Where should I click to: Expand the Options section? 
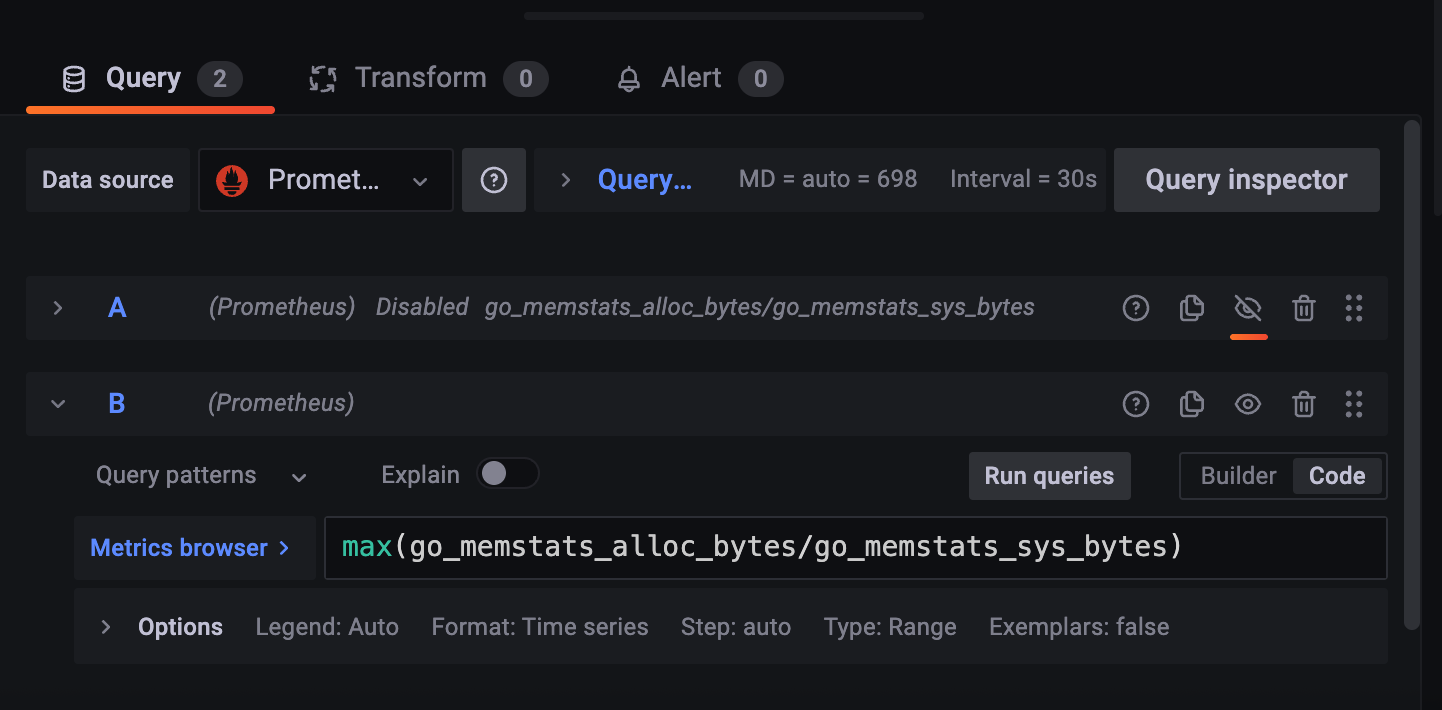point(106,627)
